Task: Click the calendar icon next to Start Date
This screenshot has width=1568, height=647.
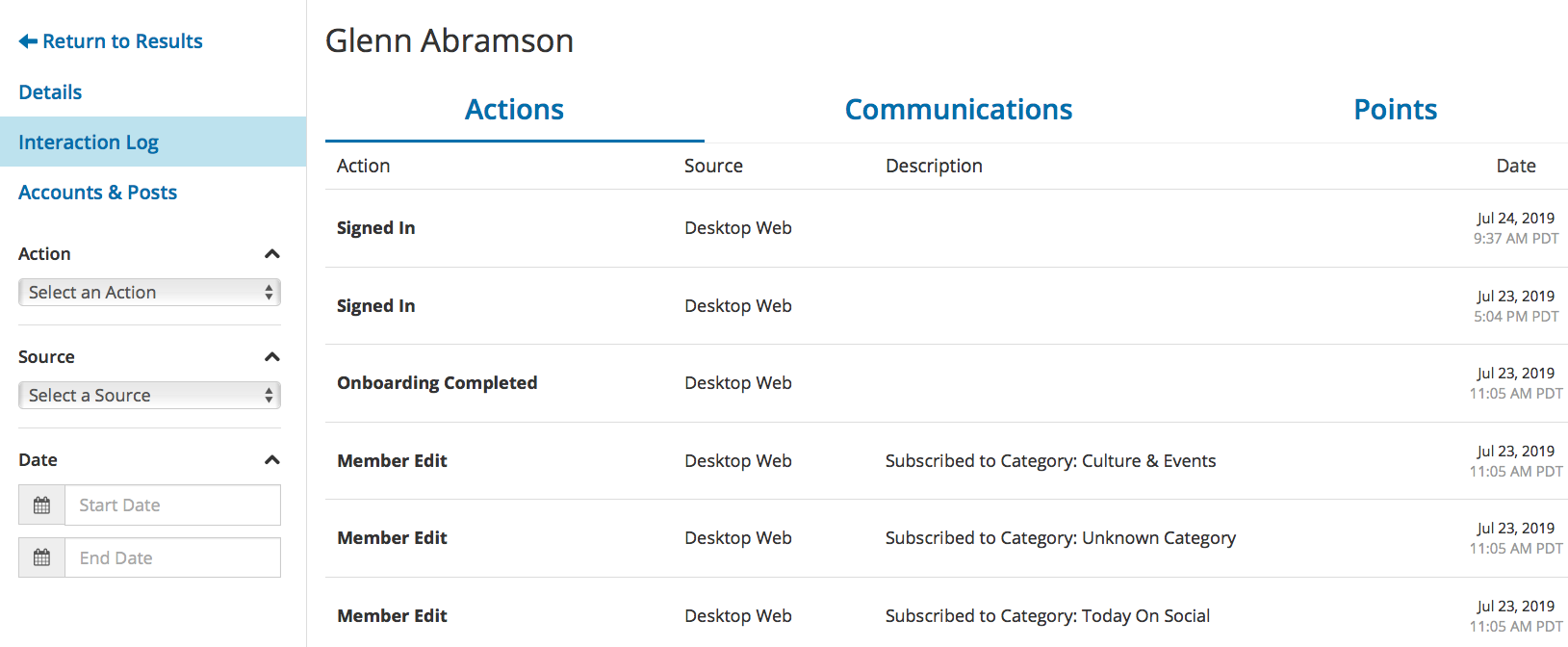Action: point(41,505)
